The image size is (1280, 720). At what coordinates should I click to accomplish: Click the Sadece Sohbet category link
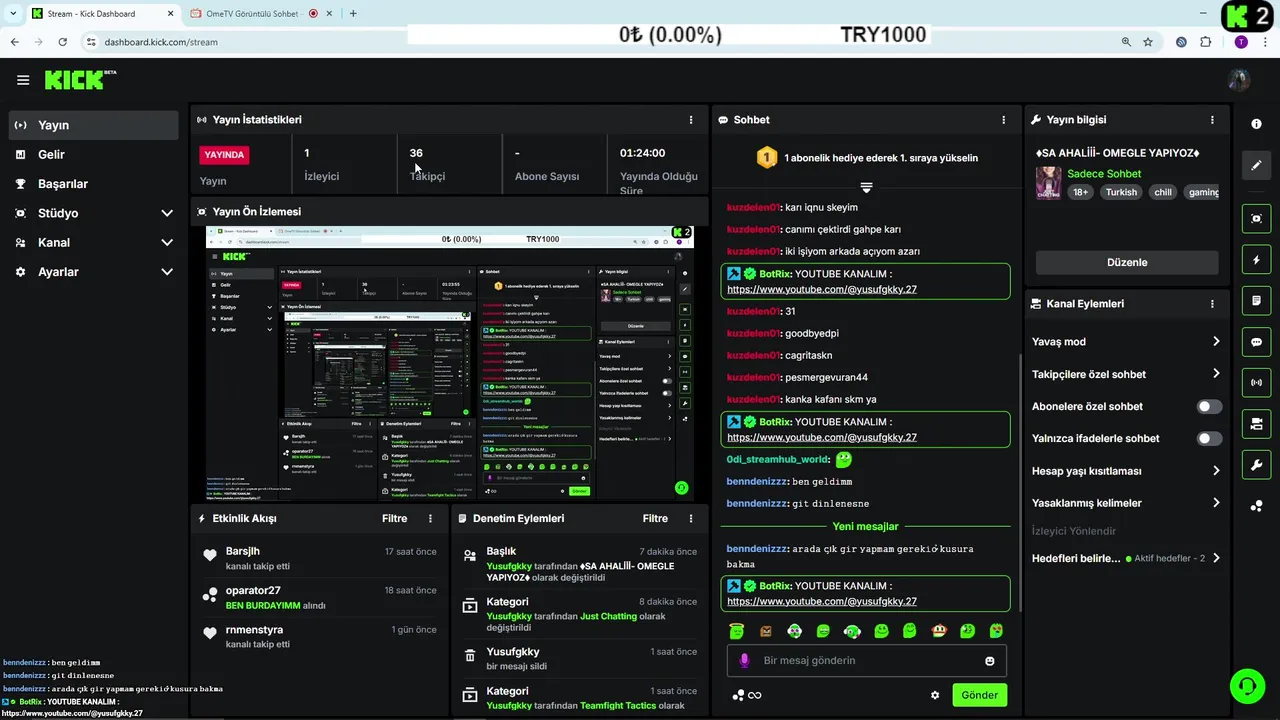coord(1104,174)
